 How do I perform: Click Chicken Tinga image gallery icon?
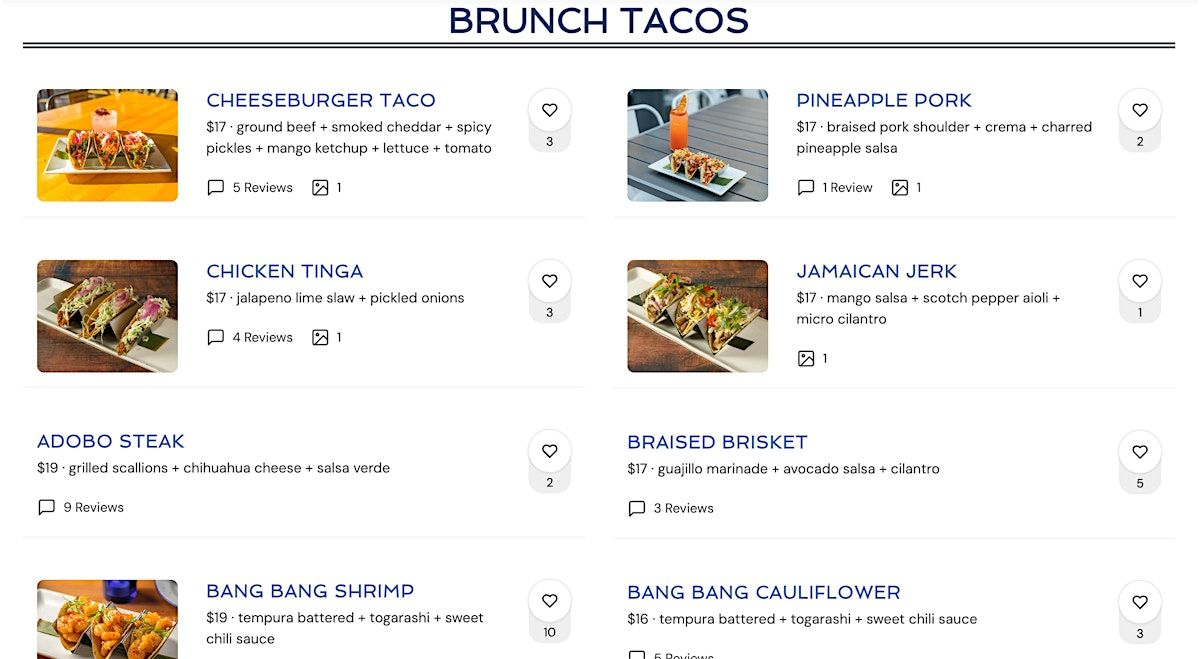click(x=320, y=338)
